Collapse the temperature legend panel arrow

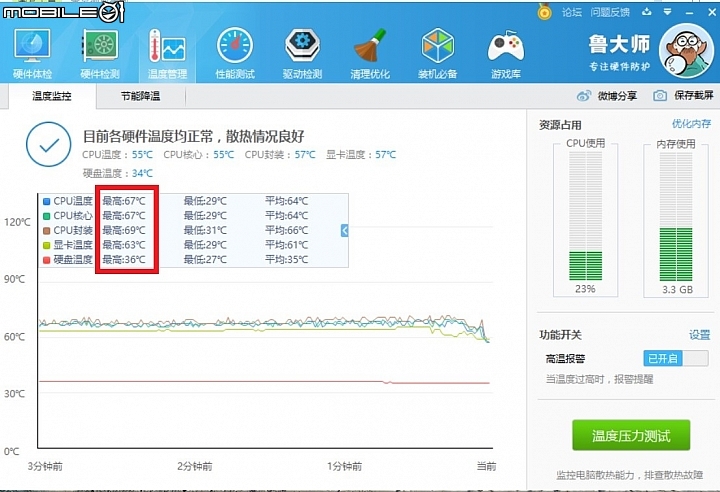click(x=344, y=230)
